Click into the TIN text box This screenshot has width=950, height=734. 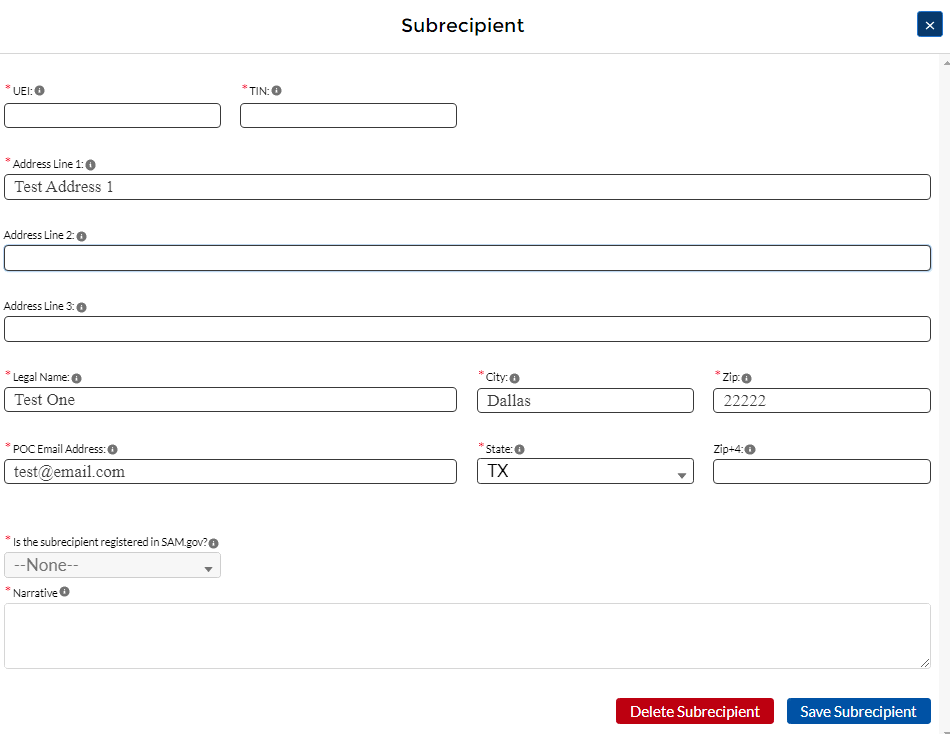click(348, 116)
